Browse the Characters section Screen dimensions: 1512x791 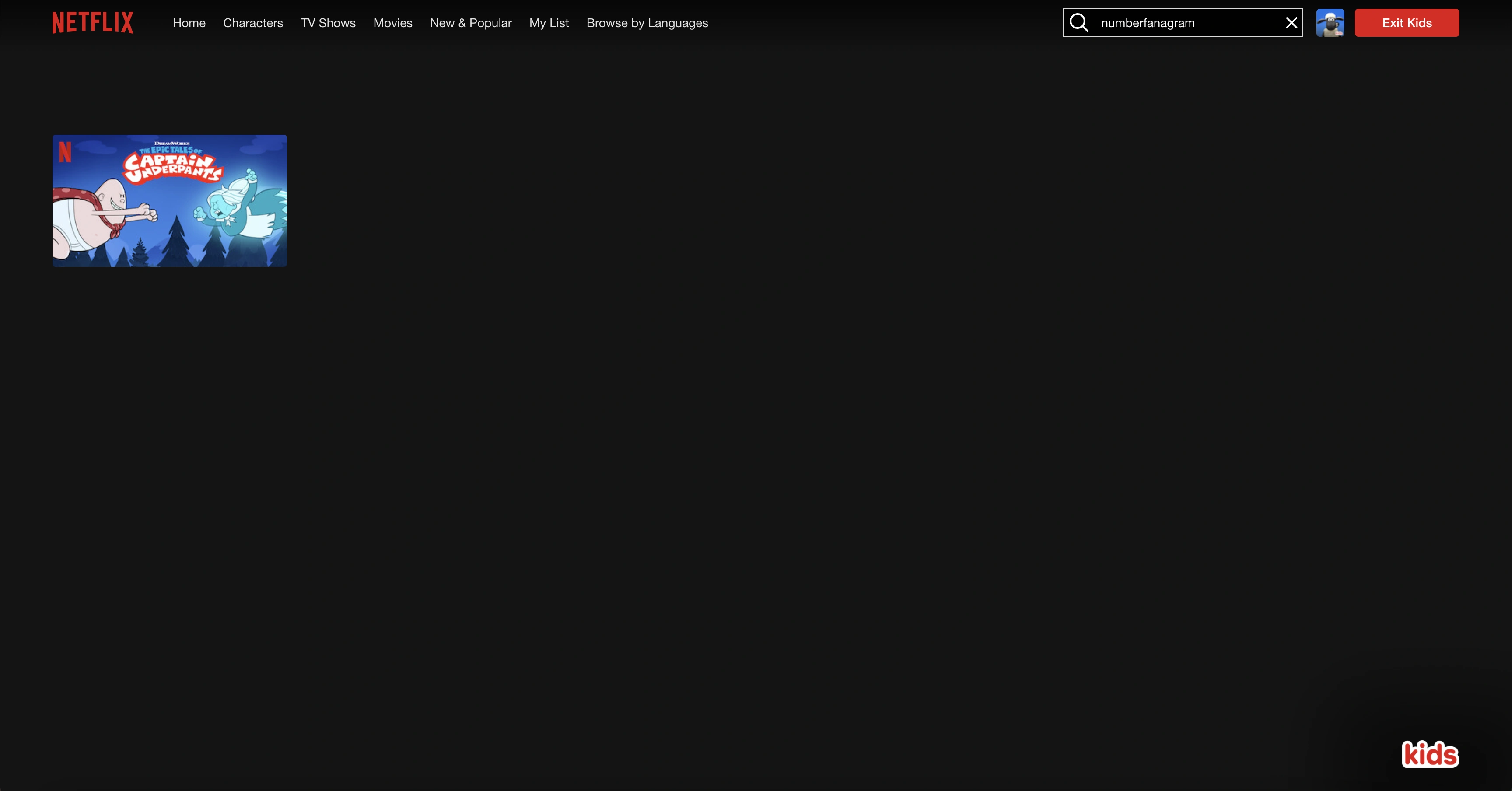pyautogui.click(x=253, y=23)
